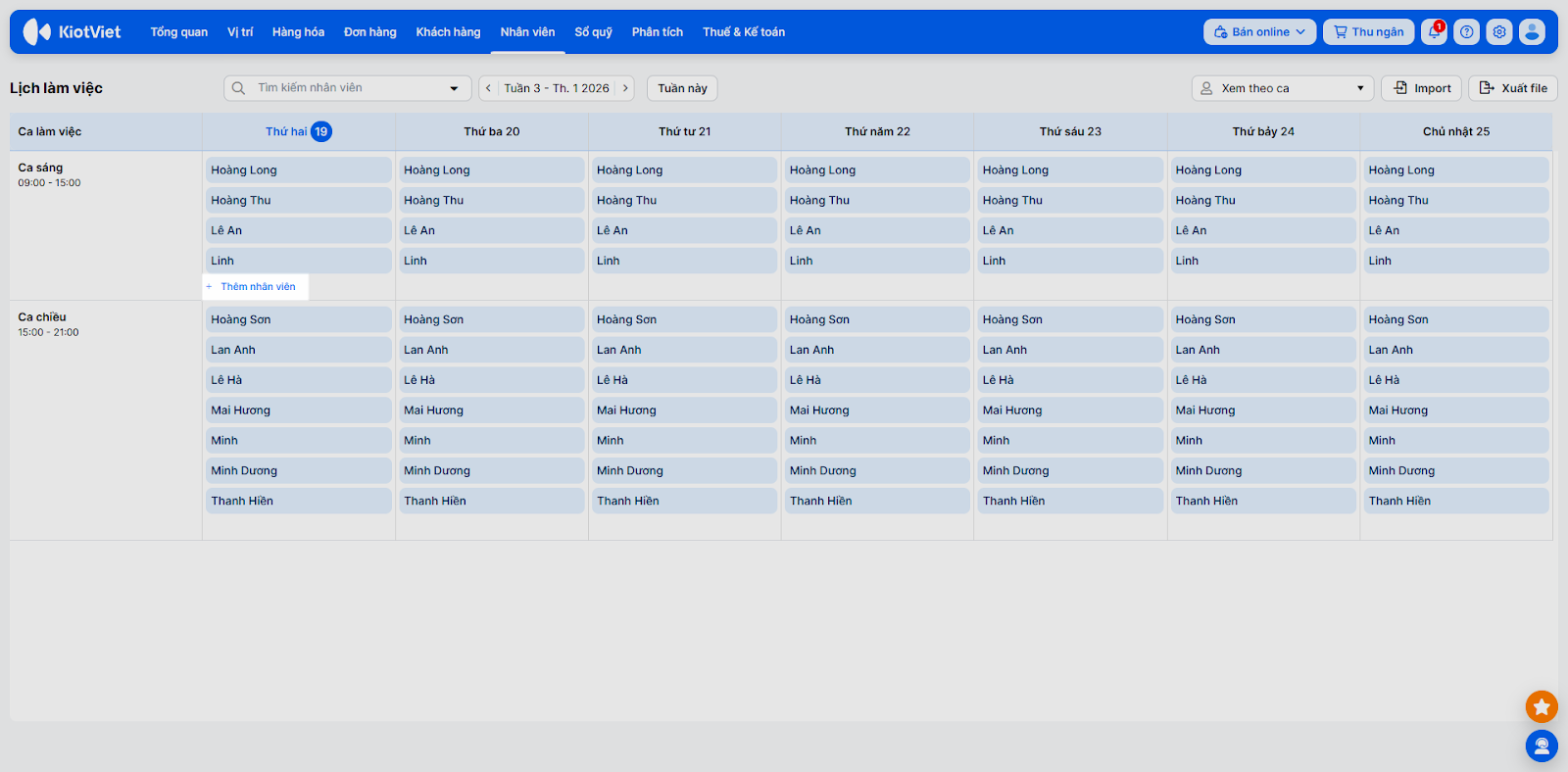The width and height of the screenshot is (1568, 772).
Task: Open the Đơn hàng menu
Action: [370, 32]
